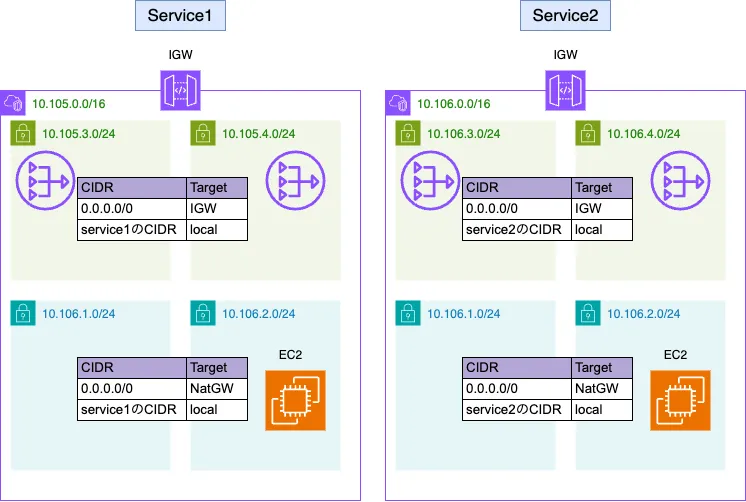
Task: Select Service2 private subnet 10.106.1.0/24 lock icon
Action: [x=408, y=313]
